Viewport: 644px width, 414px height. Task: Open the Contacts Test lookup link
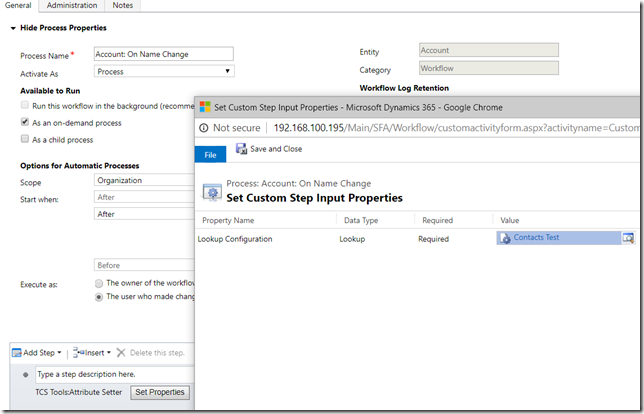click(x=536, y=237)
